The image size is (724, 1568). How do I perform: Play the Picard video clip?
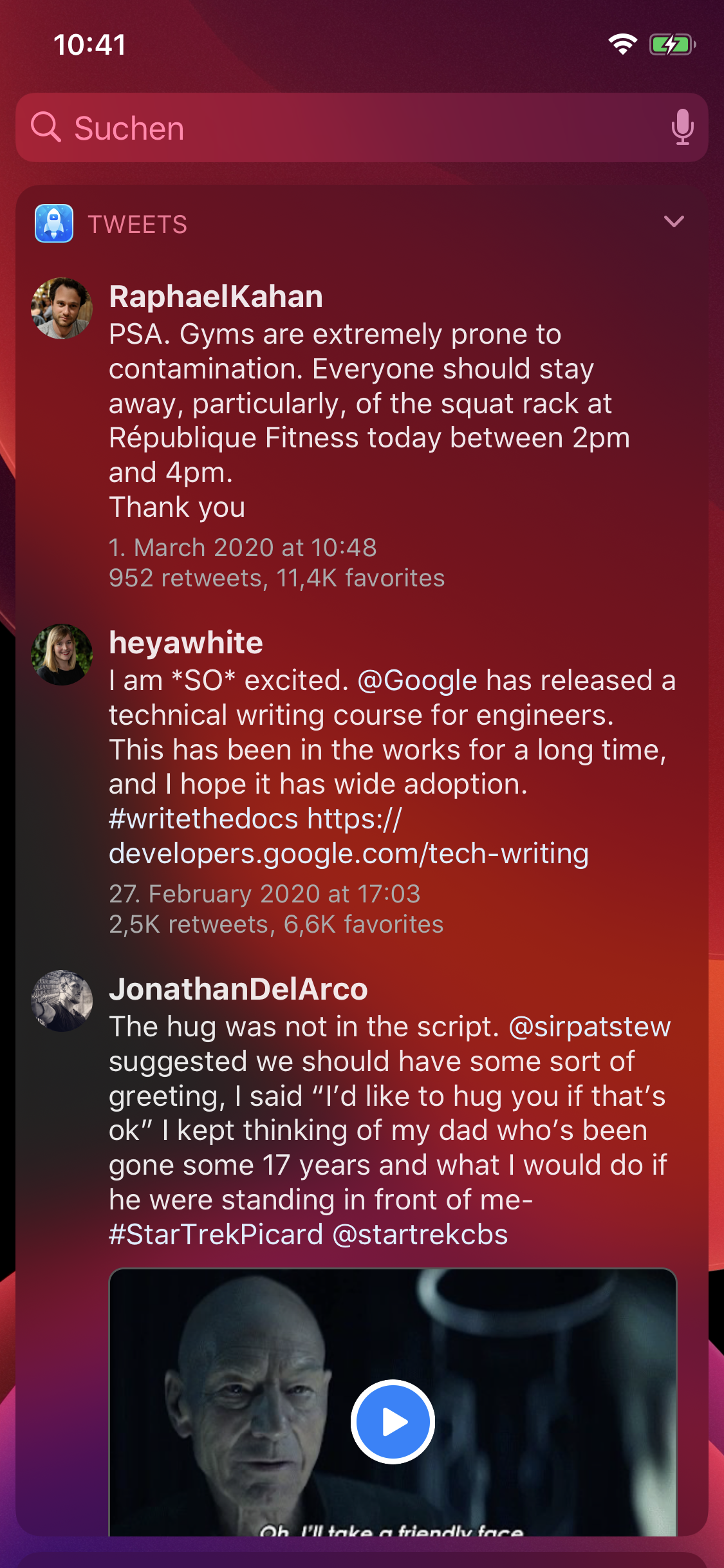[x=393, y=1422]
